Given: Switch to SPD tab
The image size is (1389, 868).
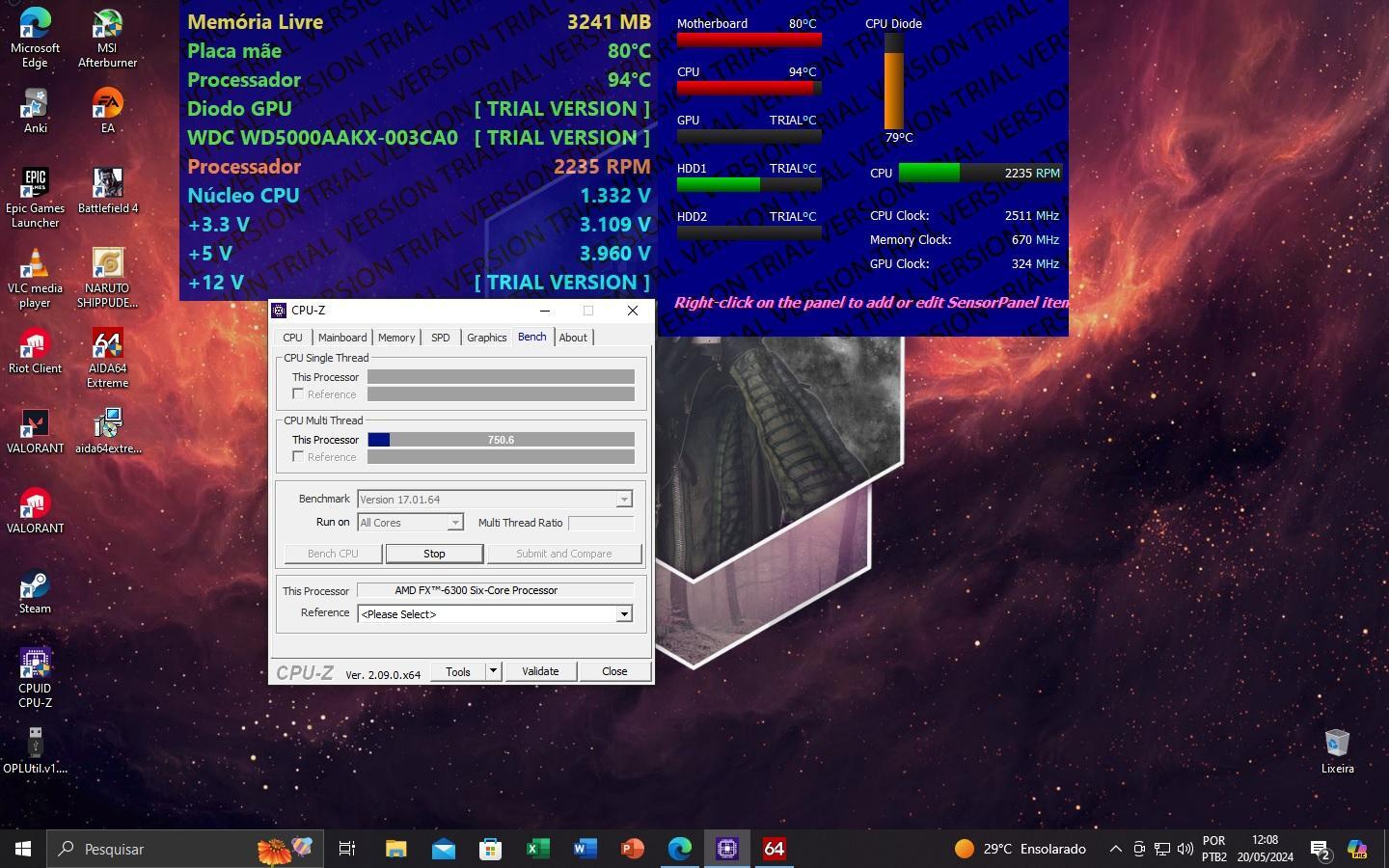Looking at the screenshot, I should coord(440,338).
